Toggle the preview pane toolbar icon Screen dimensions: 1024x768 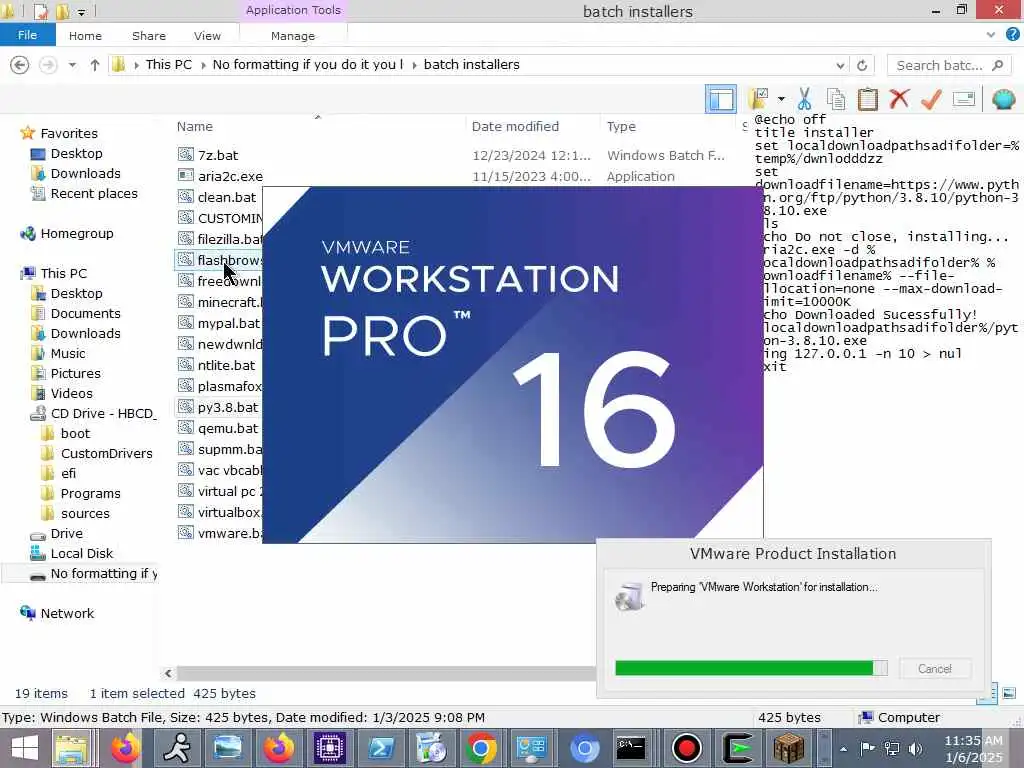pyautogui.click(x=721, y=99)
